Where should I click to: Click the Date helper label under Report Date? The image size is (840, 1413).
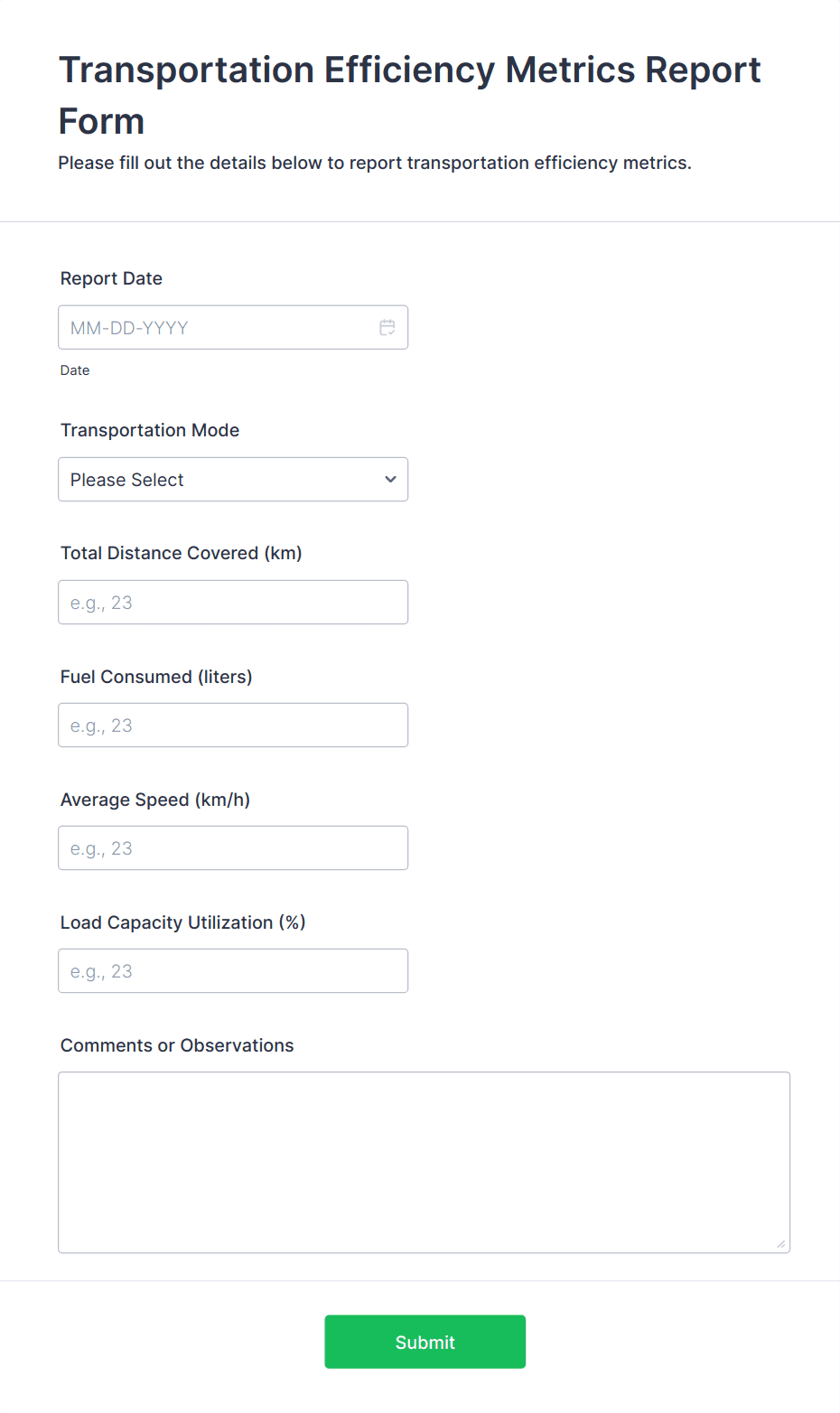[x=75, y=370]
